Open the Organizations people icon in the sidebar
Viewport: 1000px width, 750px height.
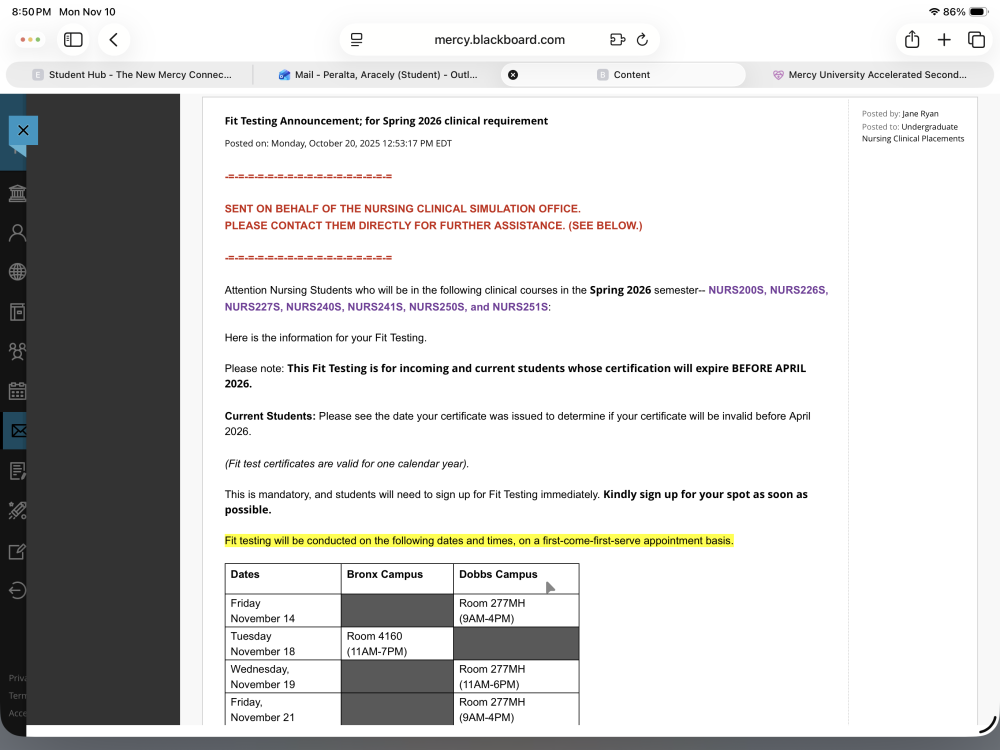(x=17, y=351)
